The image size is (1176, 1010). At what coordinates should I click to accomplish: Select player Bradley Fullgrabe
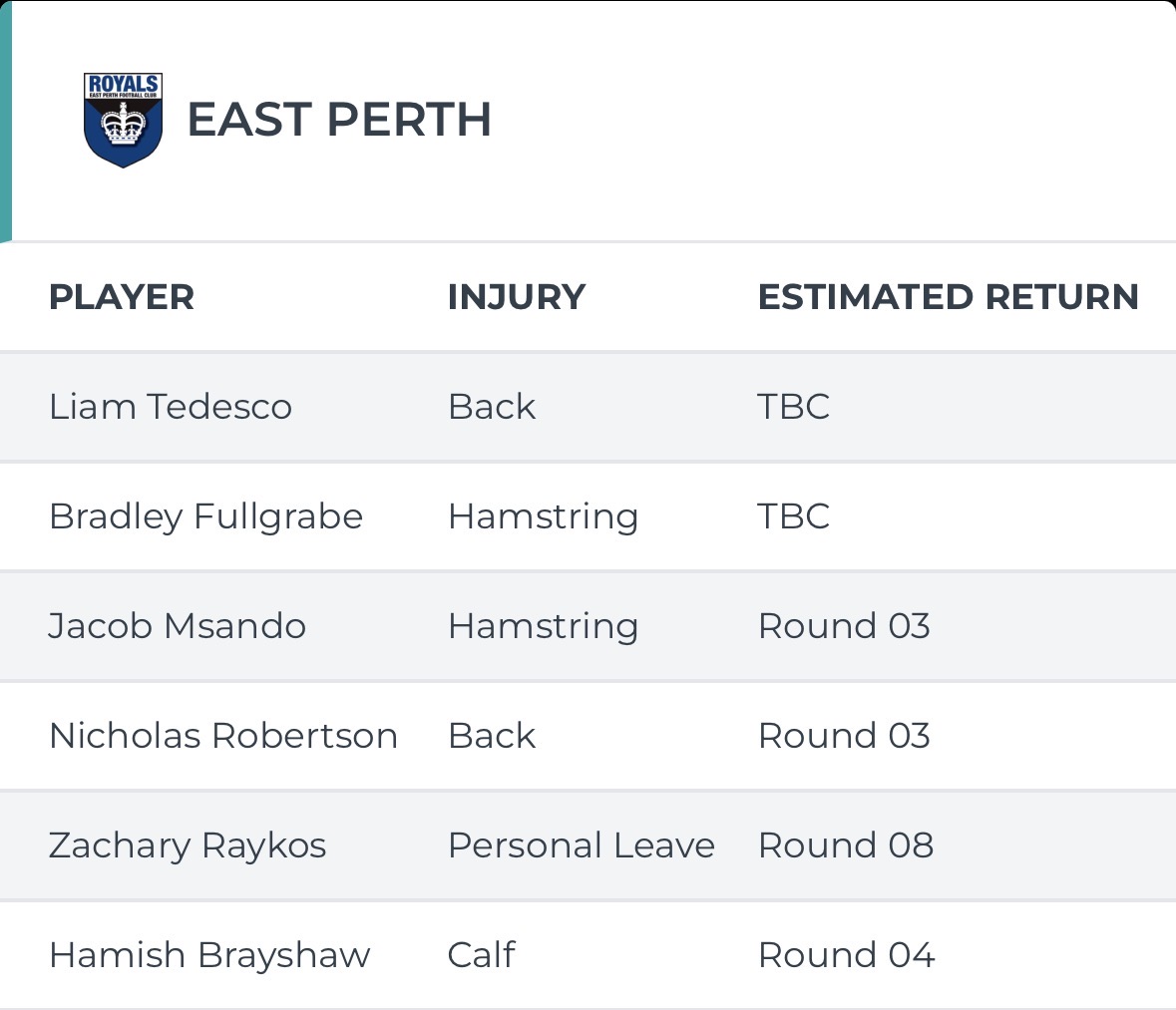pos(205,516)
